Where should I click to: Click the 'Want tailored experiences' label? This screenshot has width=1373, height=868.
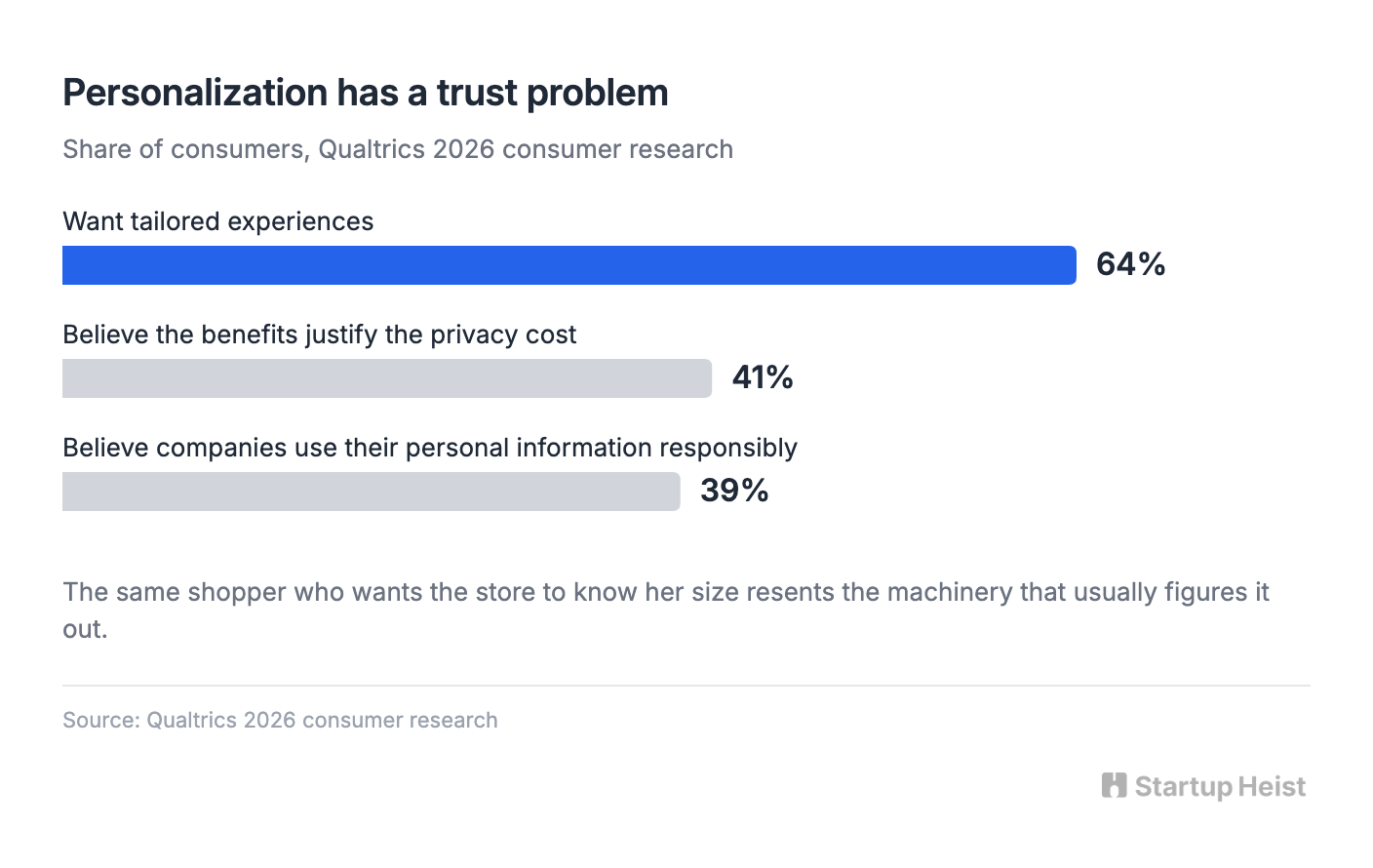pyautogui.click(x=218, y=221)
